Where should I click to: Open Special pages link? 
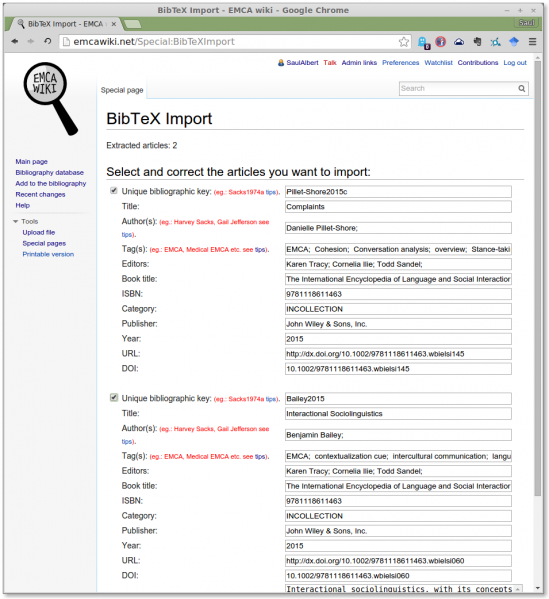[44, 243]
